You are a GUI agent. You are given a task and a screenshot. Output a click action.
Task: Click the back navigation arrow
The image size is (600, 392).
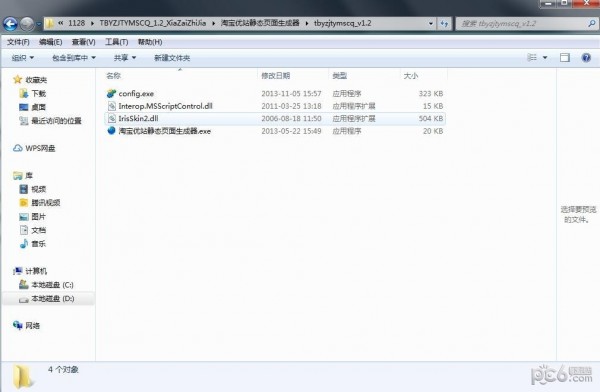click(x=10, y=24)
